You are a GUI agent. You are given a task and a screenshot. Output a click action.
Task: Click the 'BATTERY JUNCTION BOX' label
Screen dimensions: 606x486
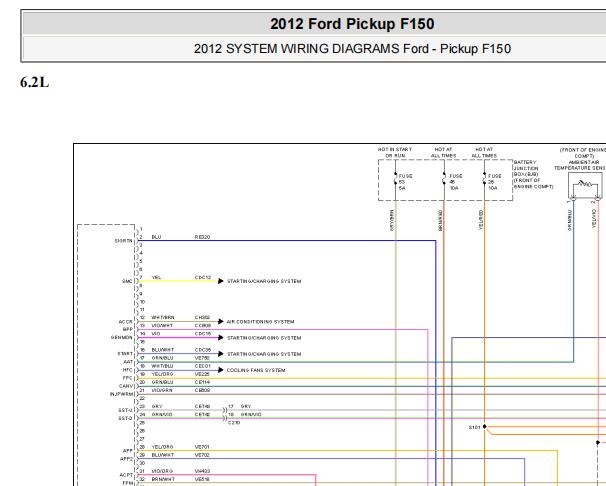click(x=533, y=174)
